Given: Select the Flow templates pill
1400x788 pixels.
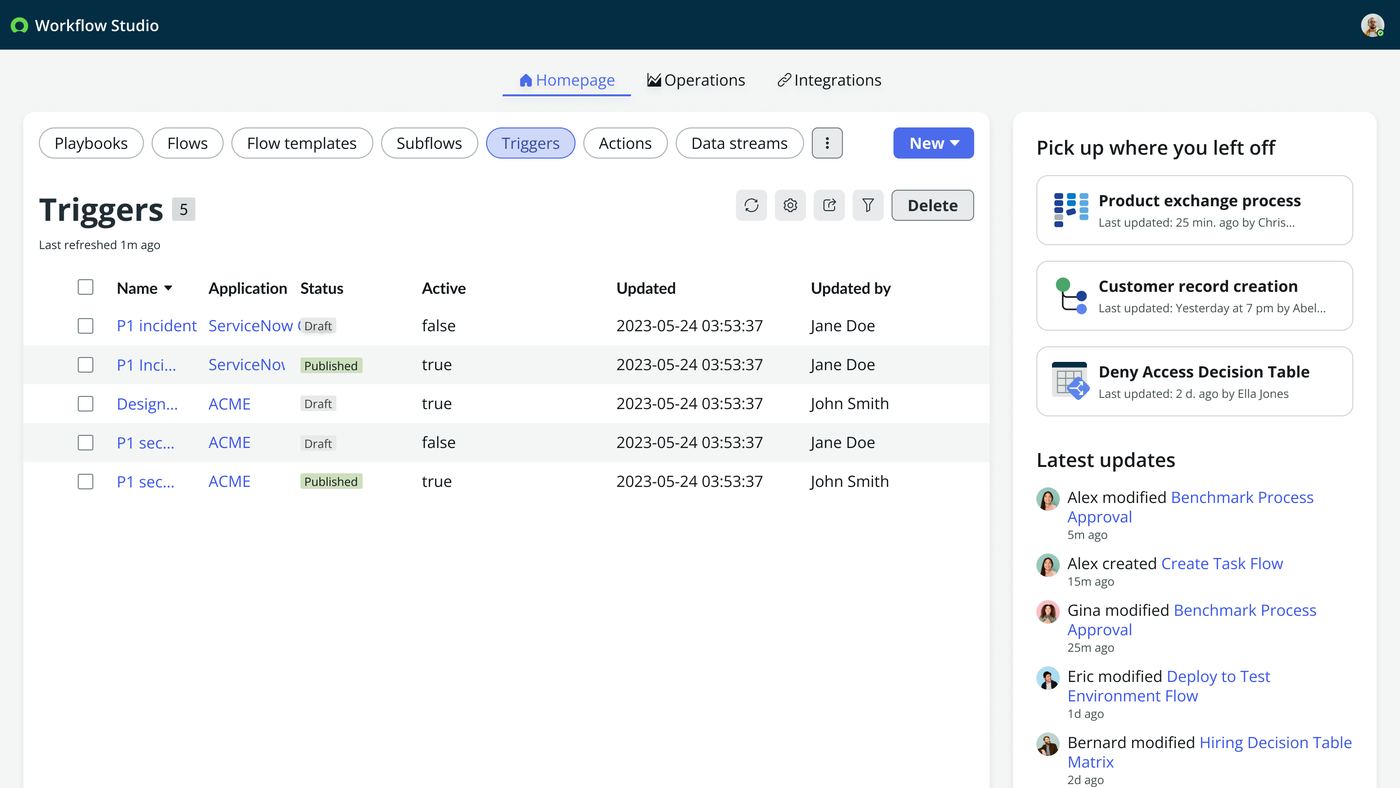Looking at the screenshot, I should tap(302, 143).
